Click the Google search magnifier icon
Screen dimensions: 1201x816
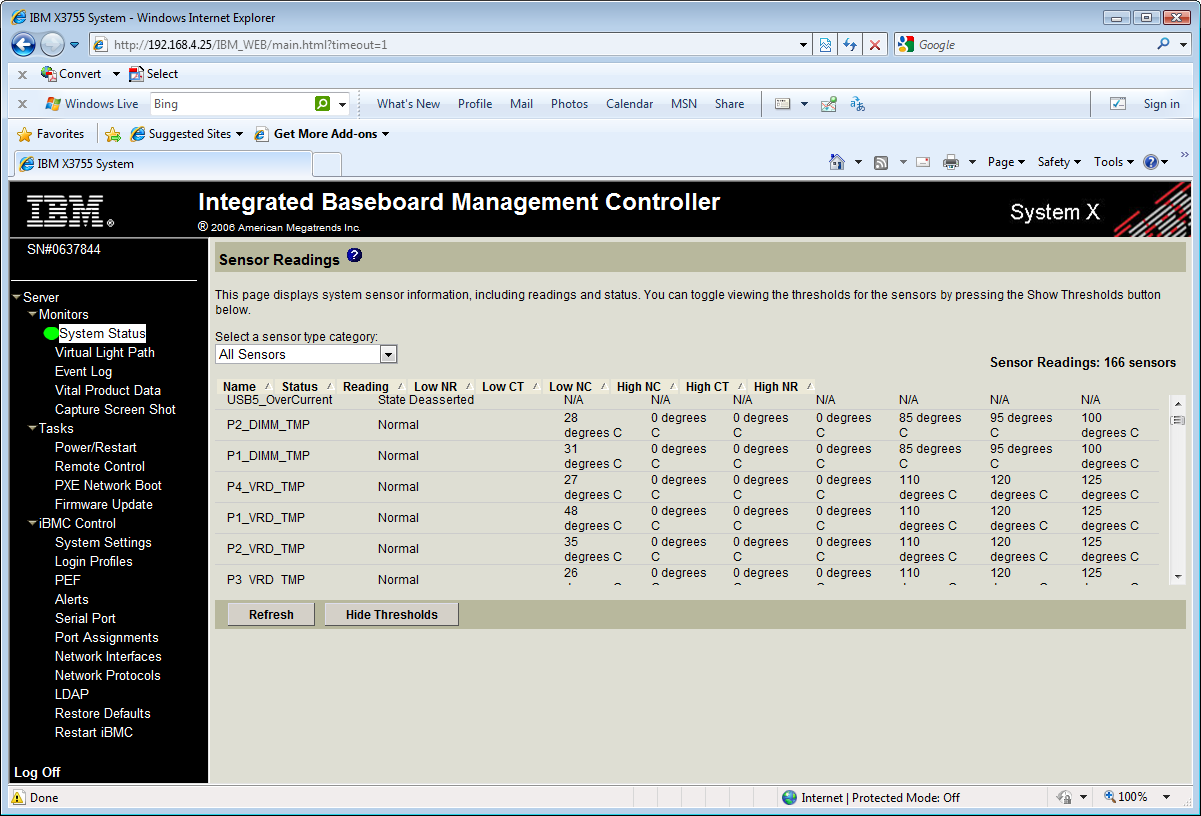coord(1163,45)
